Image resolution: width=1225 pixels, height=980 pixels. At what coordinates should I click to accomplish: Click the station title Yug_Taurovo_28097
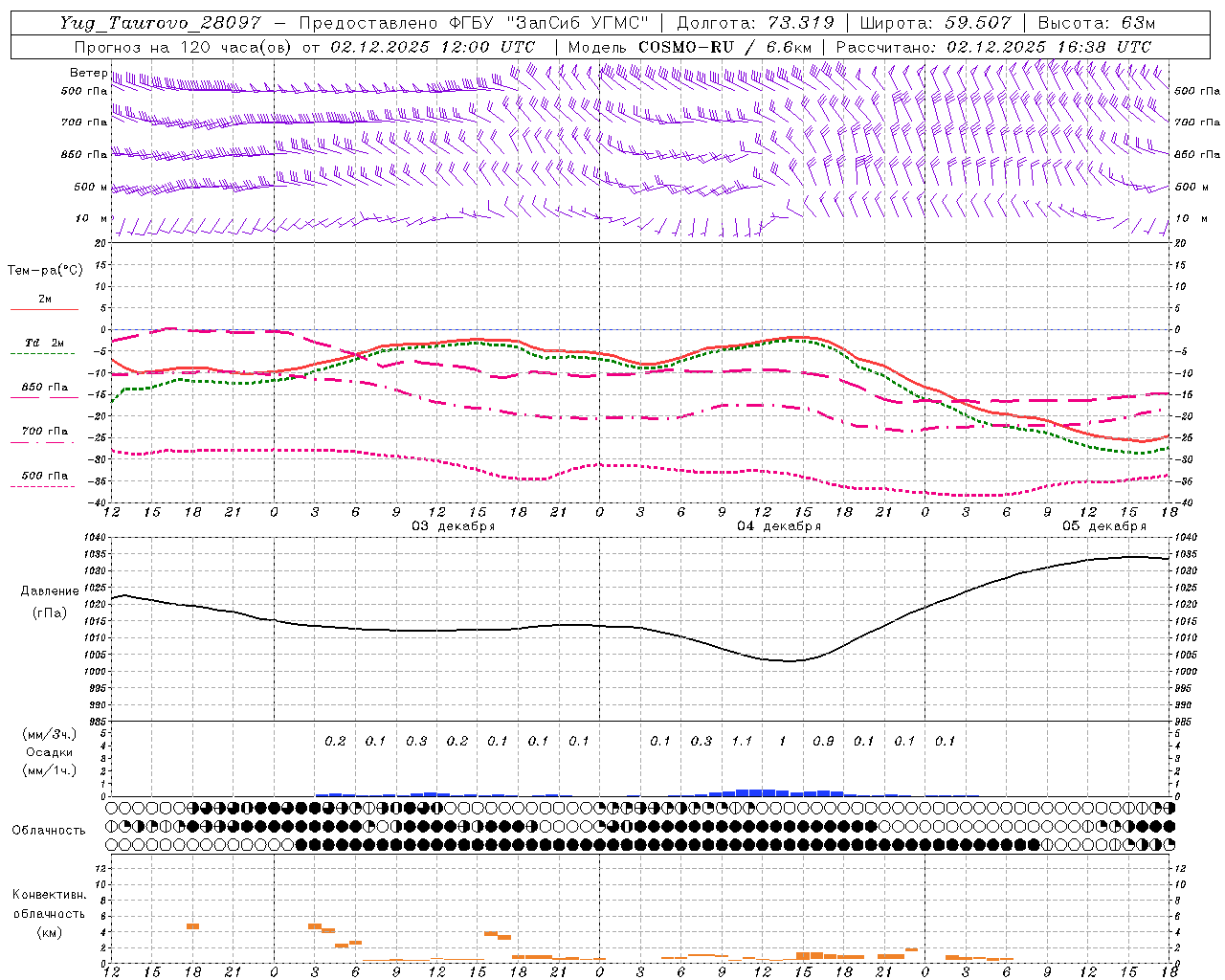[x=160, y=23]
